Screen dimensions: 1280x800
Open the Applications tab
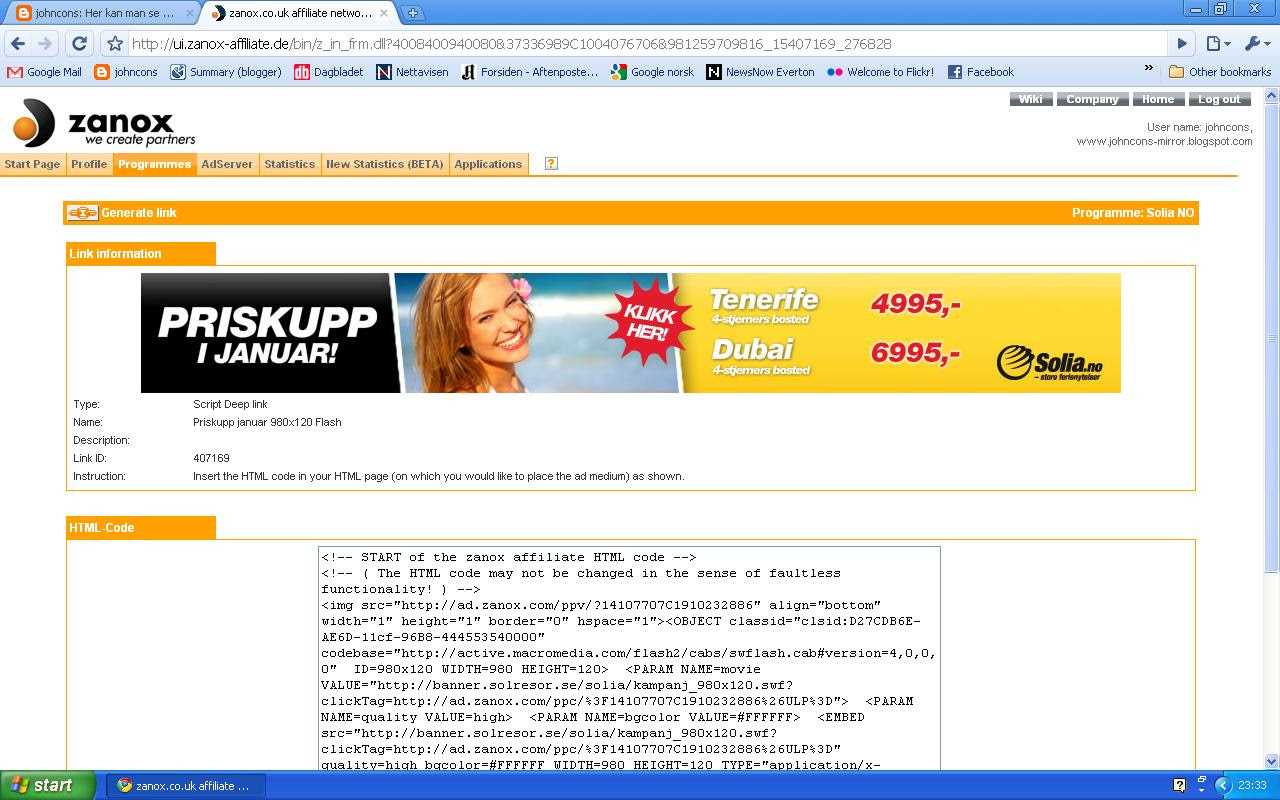(x=488, y=164)
